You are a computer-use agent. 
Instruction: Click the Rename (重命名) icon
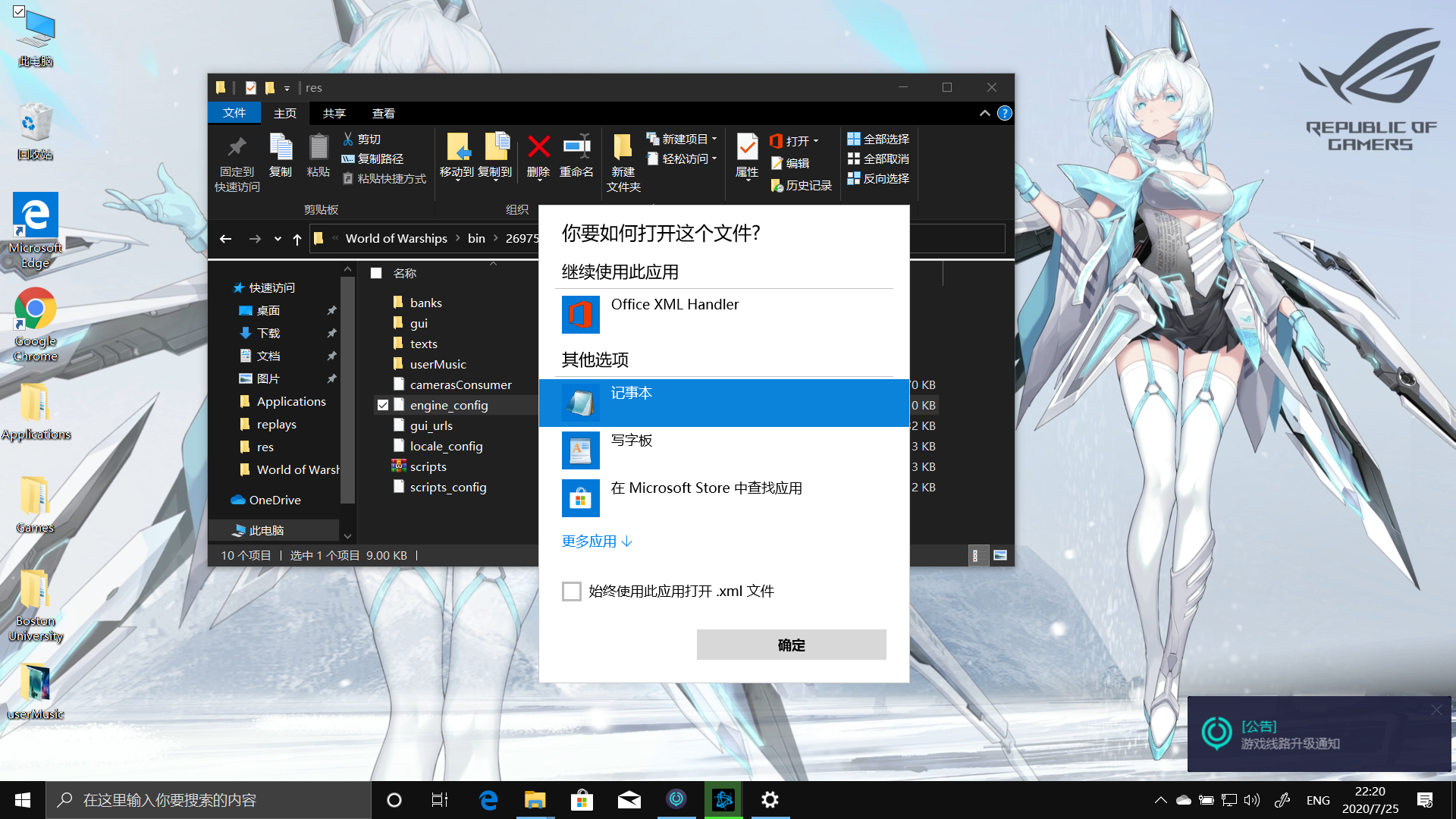tap(576, 147)
